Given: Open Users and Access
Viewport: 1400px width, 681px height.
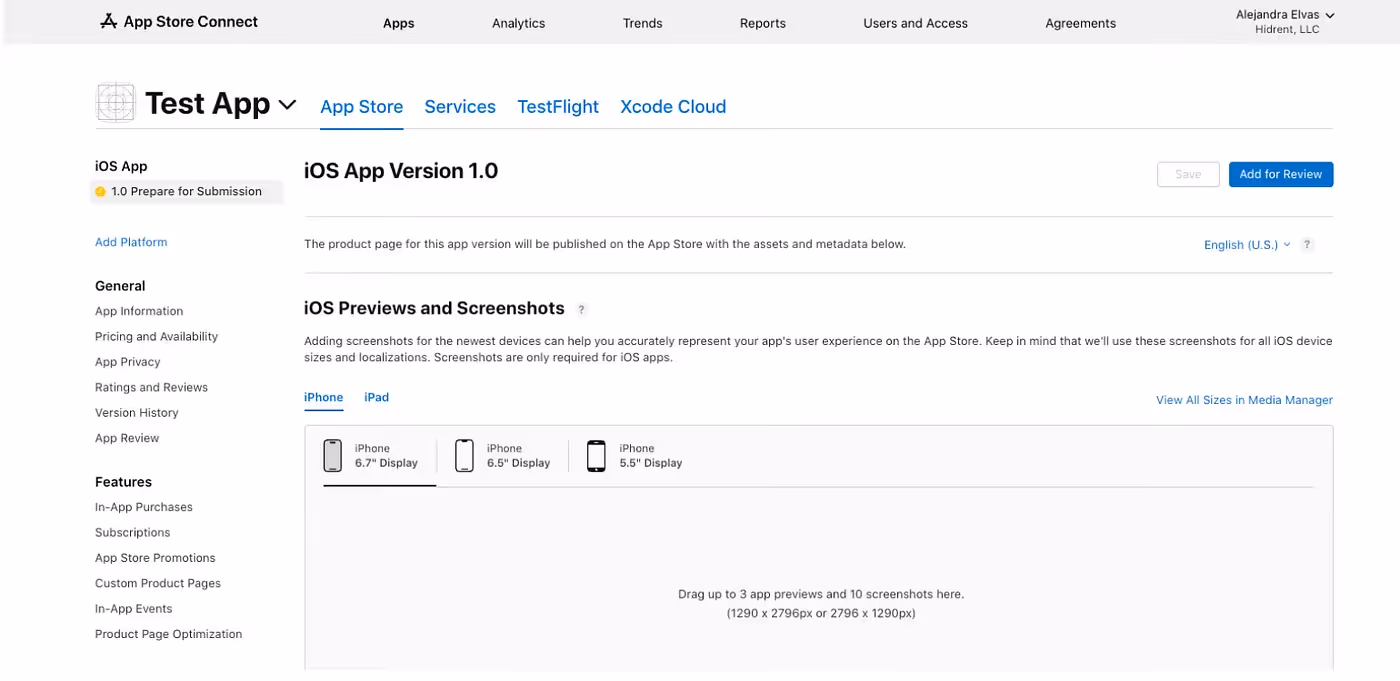Looking at the screenshot, I should (x=916, y=23).
